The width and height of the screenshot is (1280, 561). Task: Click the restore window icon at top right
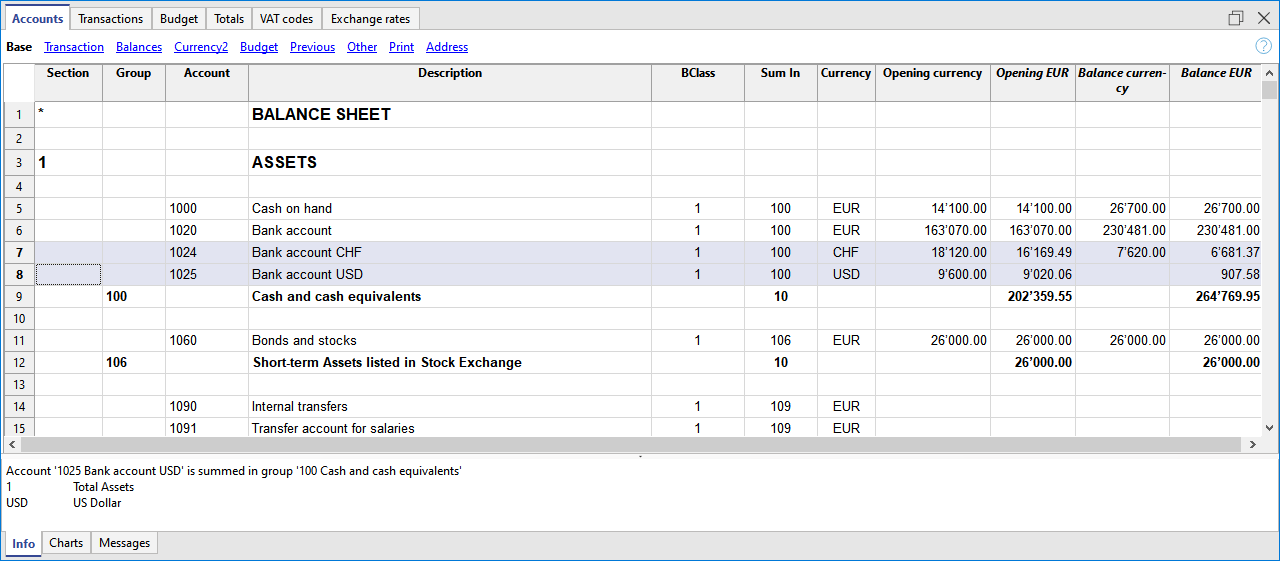pos(1236,18)
